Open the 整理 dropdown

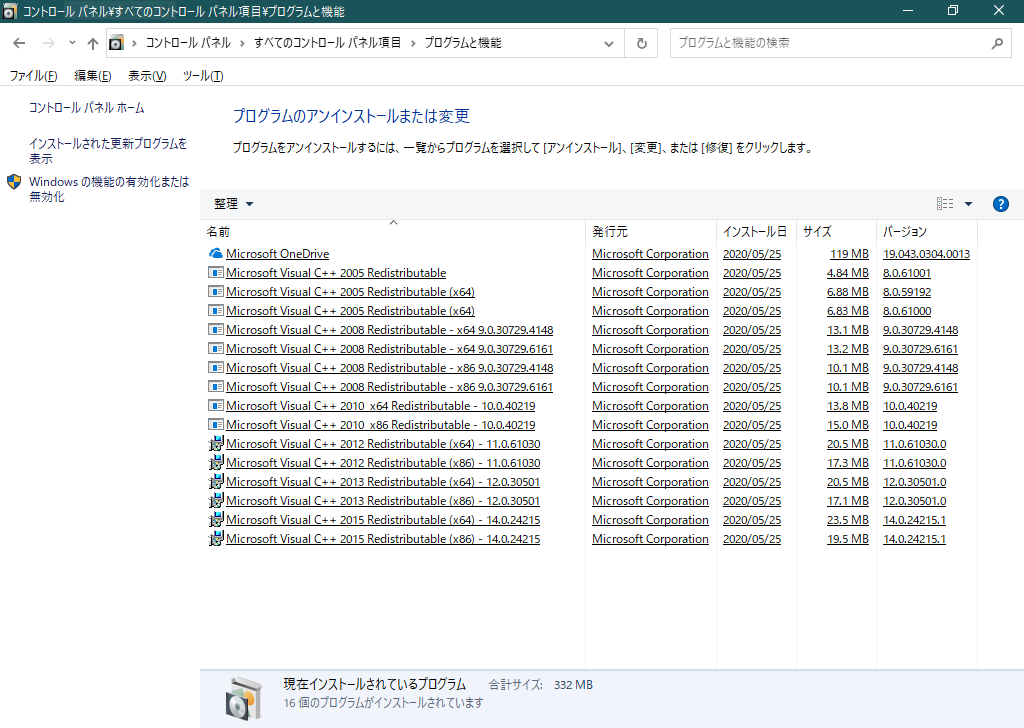tap(233, 204)
